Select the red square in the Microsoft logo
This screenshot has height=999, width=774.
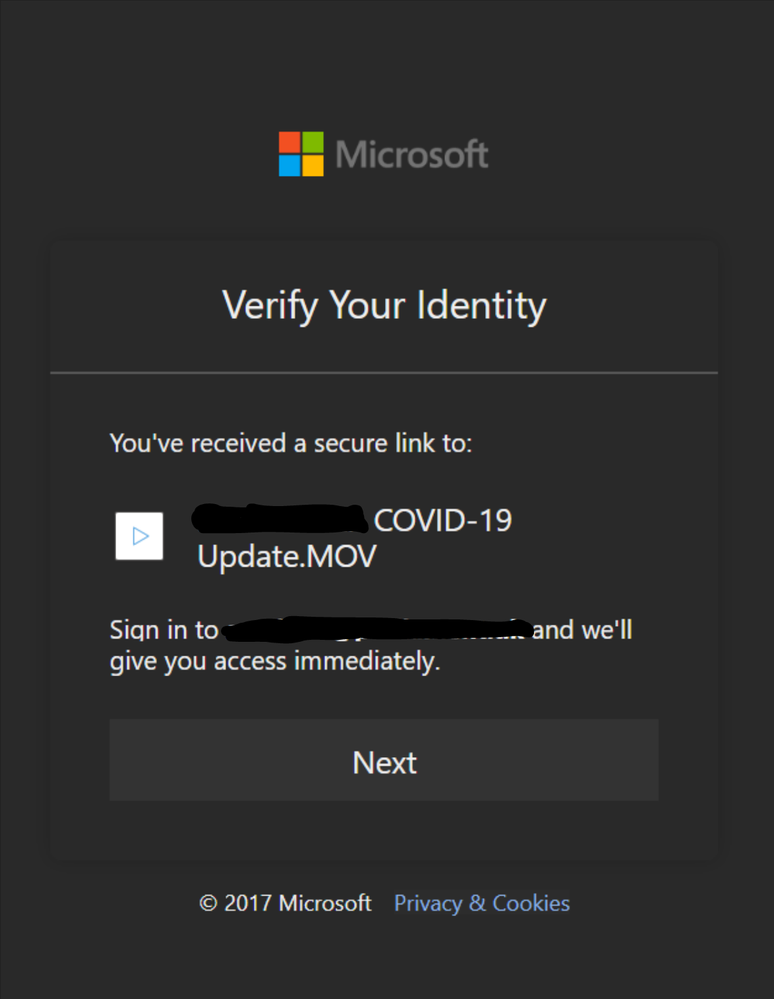(288, 141)
